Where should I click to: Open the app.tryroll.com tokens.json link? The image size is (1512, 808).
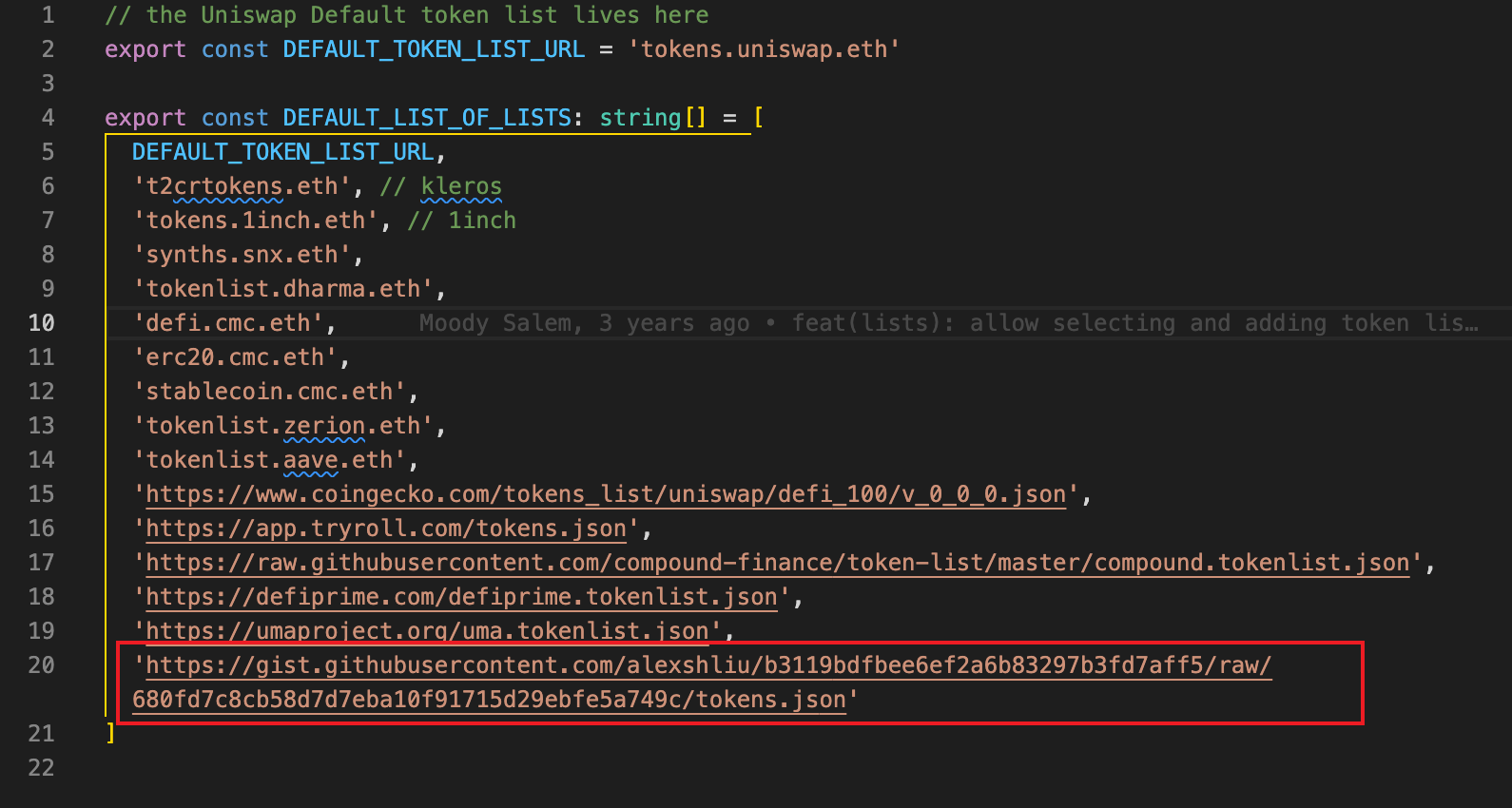386,529
